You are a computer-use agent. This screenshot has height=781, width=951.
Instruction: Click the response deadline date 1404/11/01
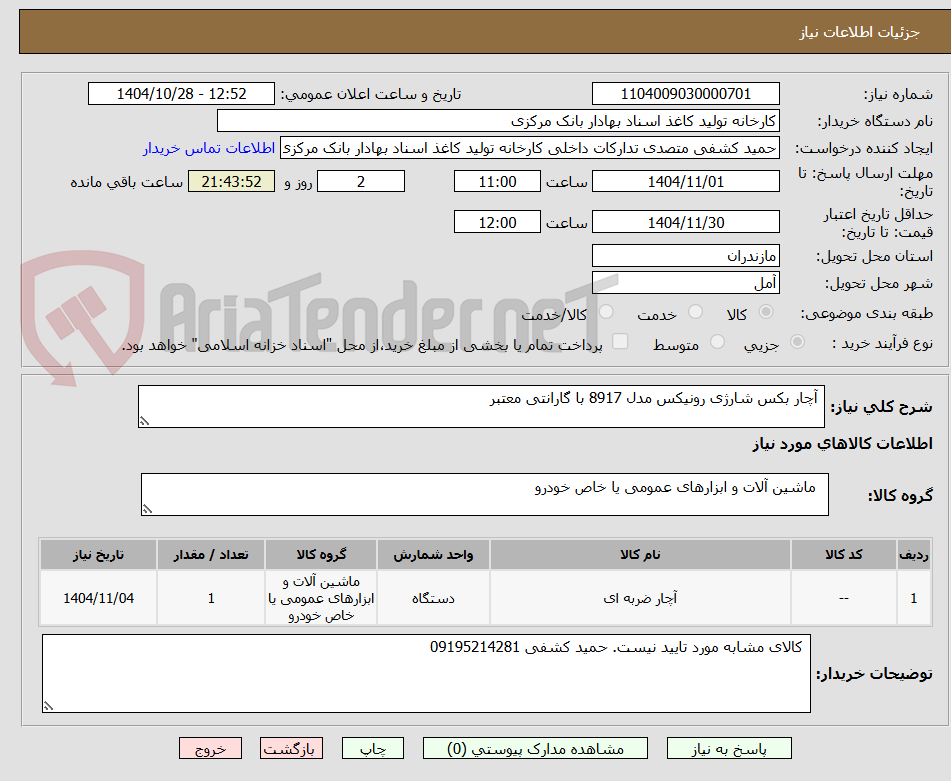click(x=685, y=181)
